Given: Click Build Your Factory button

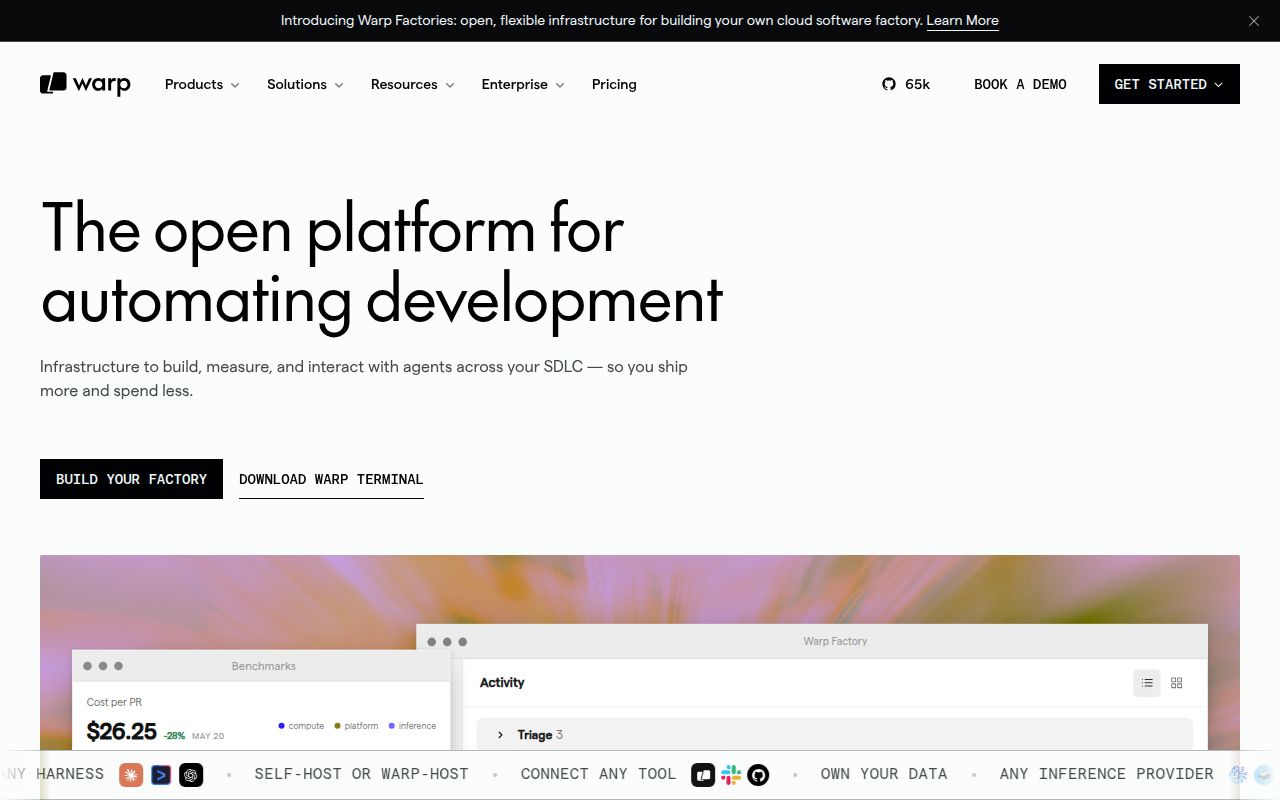Looking at the screenshot, I should click(x=131, y=479).
